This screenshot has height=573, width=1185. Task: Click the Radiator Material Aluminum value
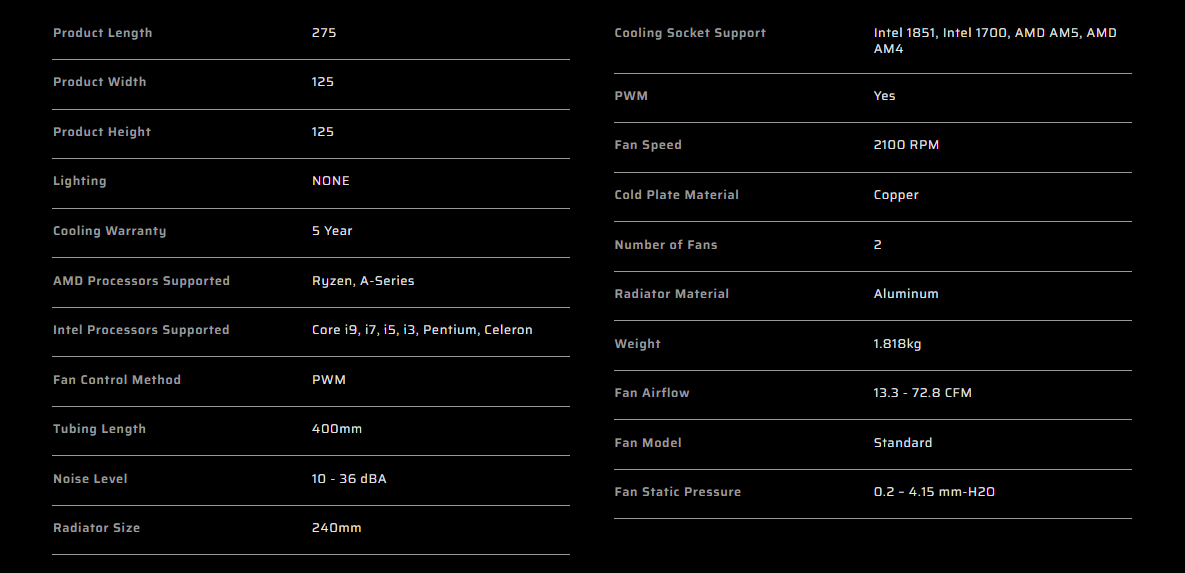click(906, 294)
